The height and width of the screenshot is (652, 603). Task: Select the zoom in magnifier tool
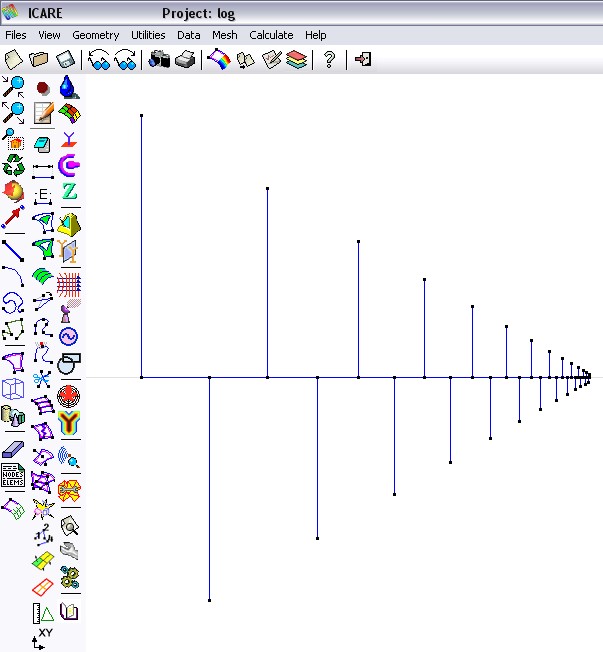click(13, 87)
